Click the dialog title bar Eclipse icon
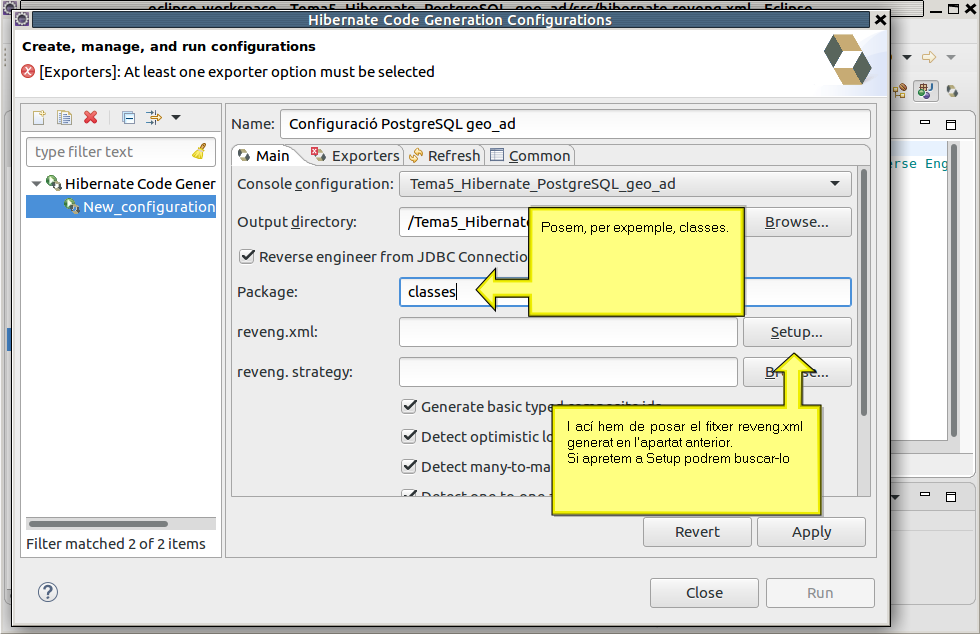Viewport: 980px width, 634px height. (22, 19)
